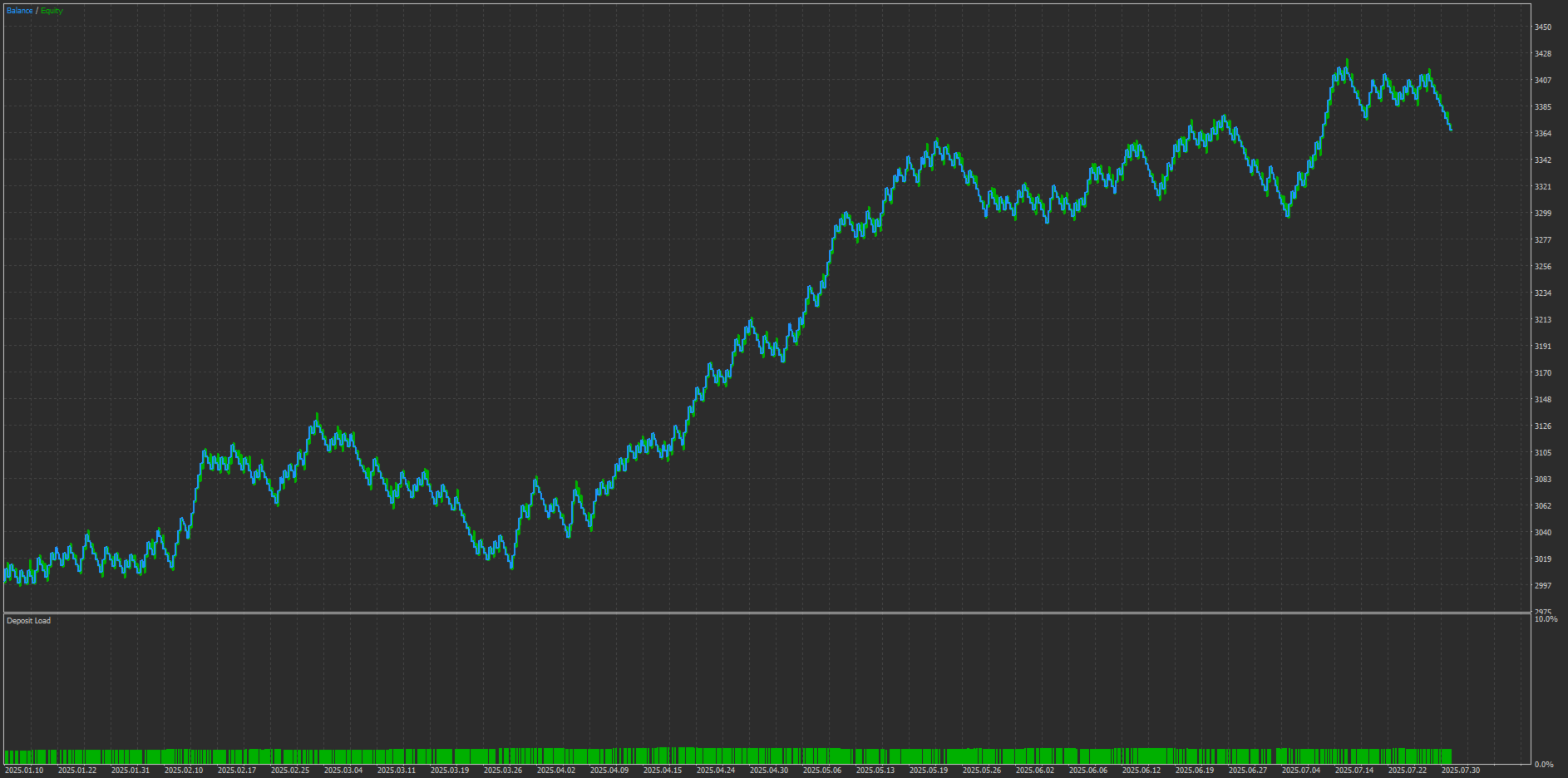1568x778 pixels.
Task: Click the 3126 axis value
Action: click(x=1543, y=426)
